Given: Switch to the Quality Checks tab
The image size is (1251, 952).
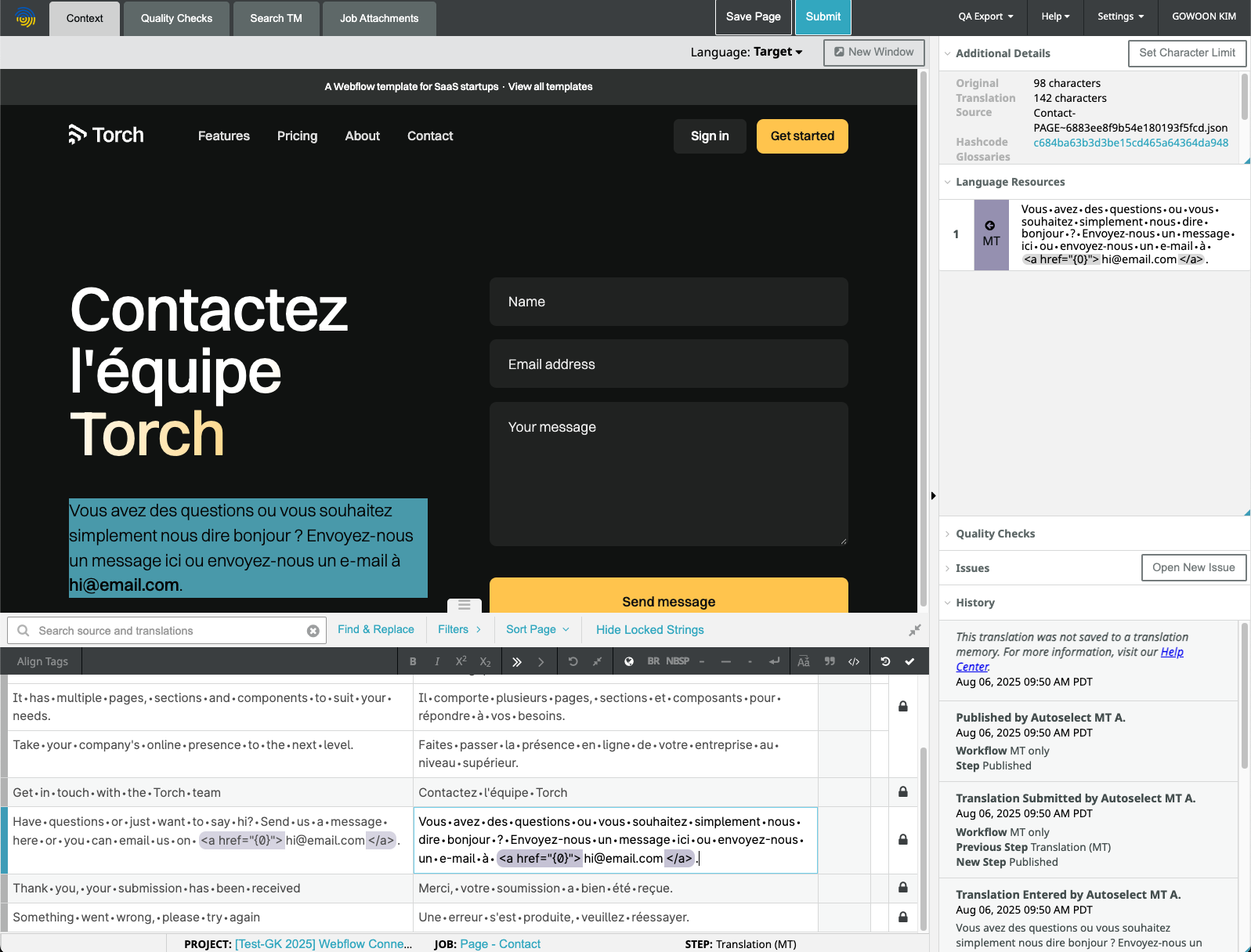Looking at the screenshot, I should click(x=176, y=18).
